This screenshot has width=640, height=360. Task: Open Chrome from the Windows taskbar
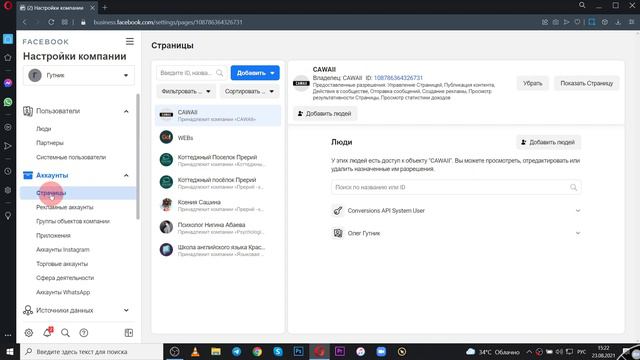coord(257,351)
